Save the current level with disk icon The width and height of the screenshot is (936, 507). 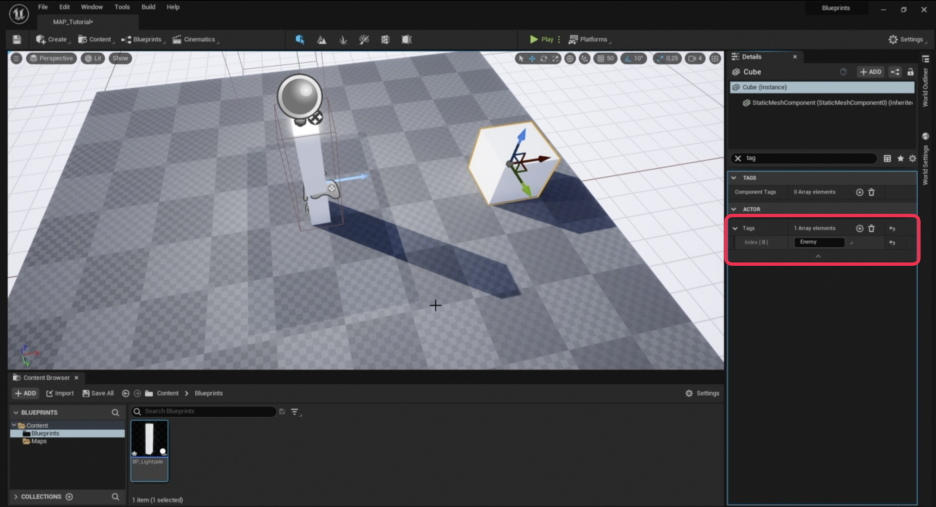coord(17,39)
